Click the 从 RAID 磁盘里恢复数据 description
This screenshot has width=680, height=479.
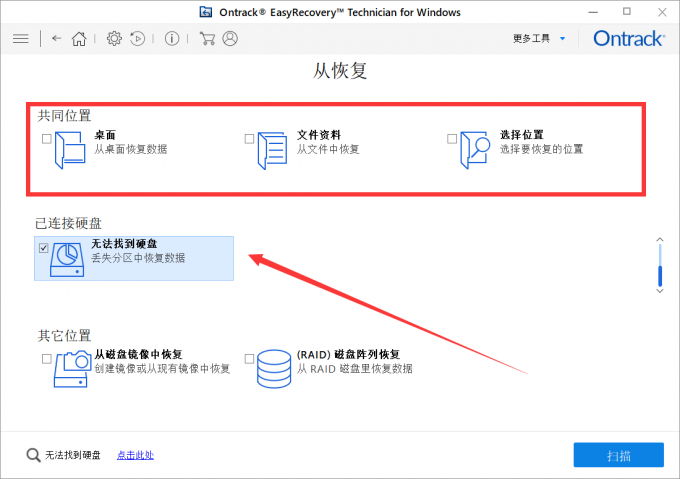tap(355, 369)
